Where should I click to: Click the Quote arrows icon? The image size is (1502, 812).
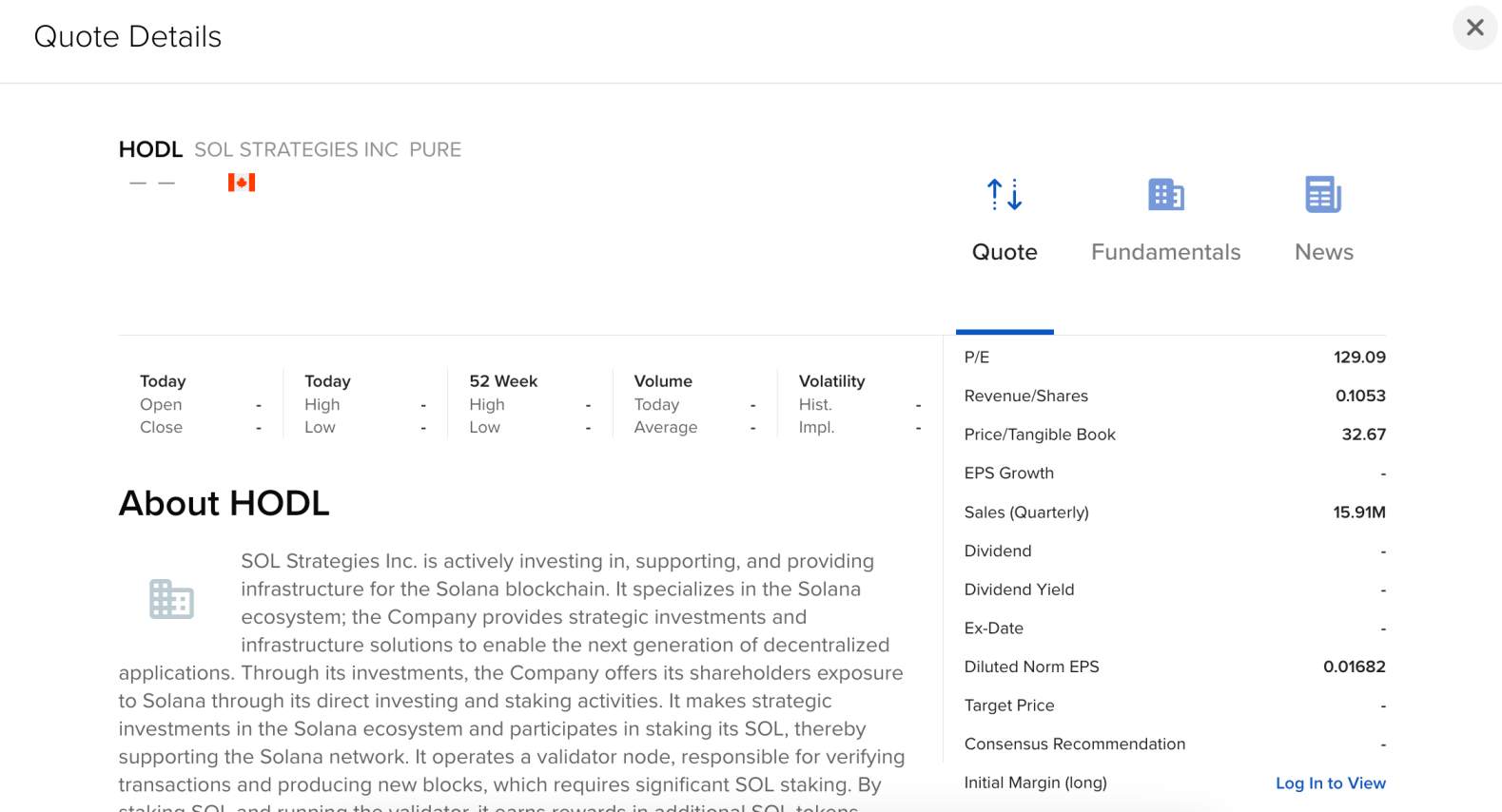point(1005,194)
